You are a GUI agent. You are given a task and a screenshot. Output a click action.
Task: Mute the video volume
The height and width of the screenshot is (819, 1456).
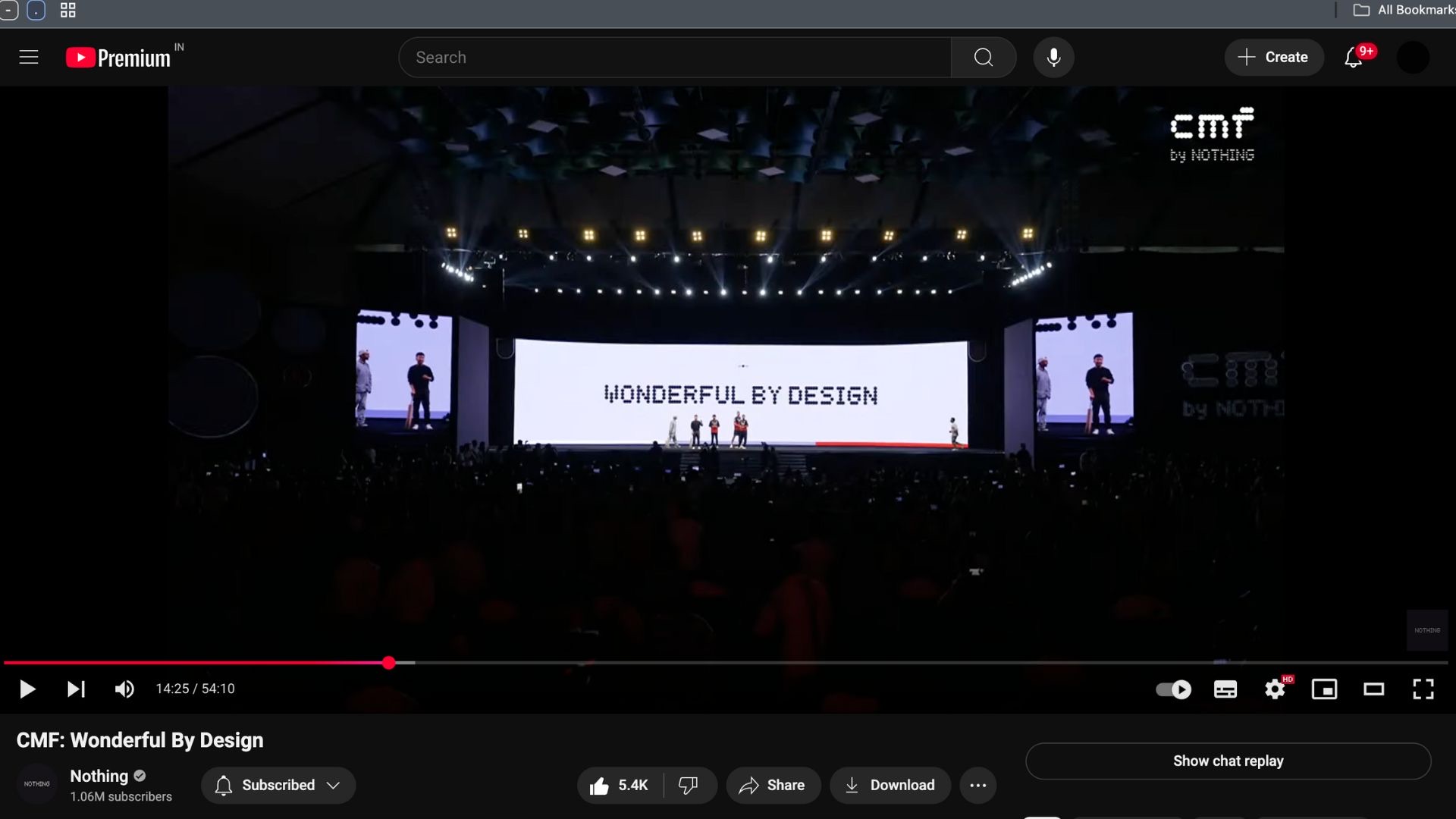[x=124, y=689]
